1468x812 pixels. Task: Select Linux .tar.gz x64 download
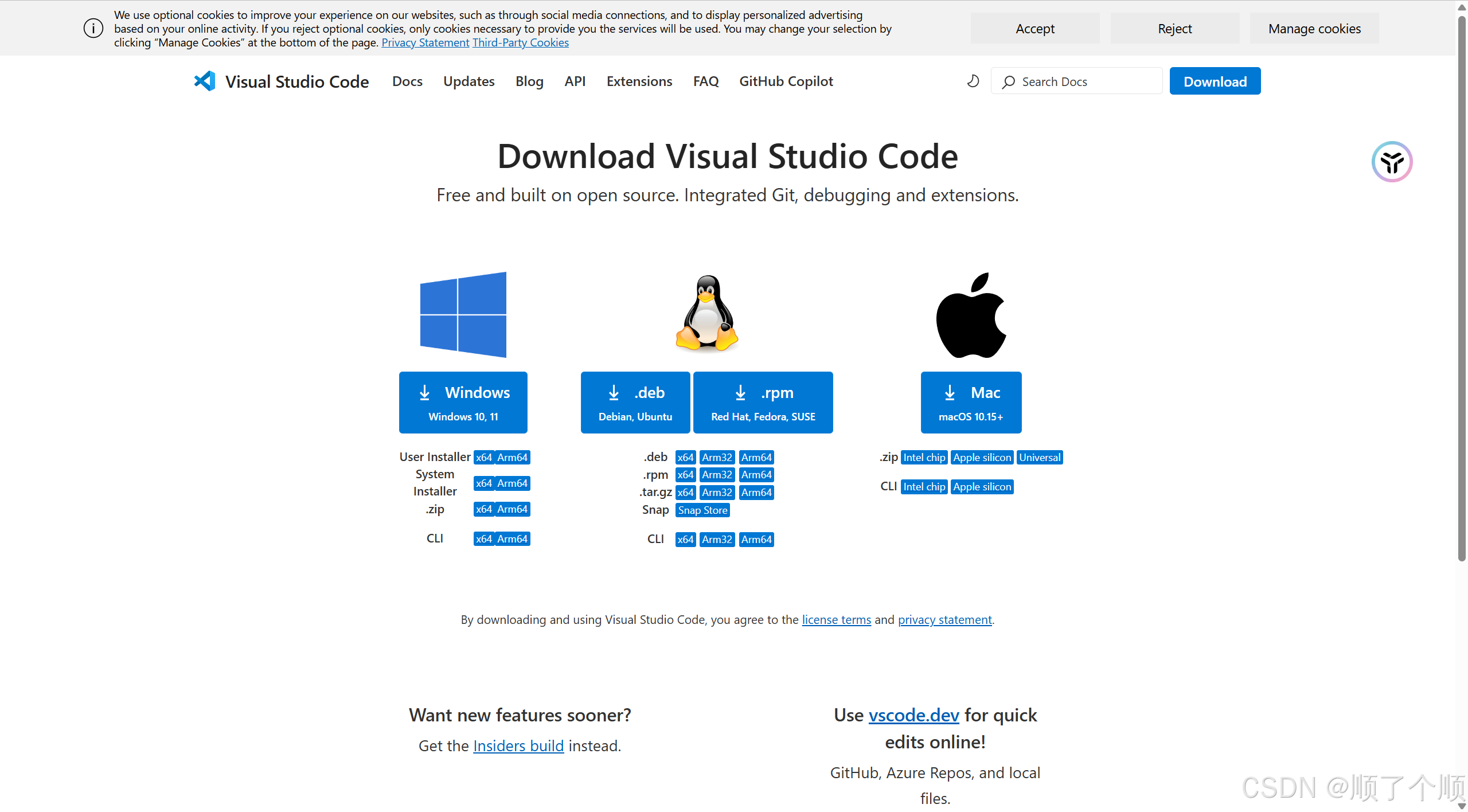click(x=685, y=492)
